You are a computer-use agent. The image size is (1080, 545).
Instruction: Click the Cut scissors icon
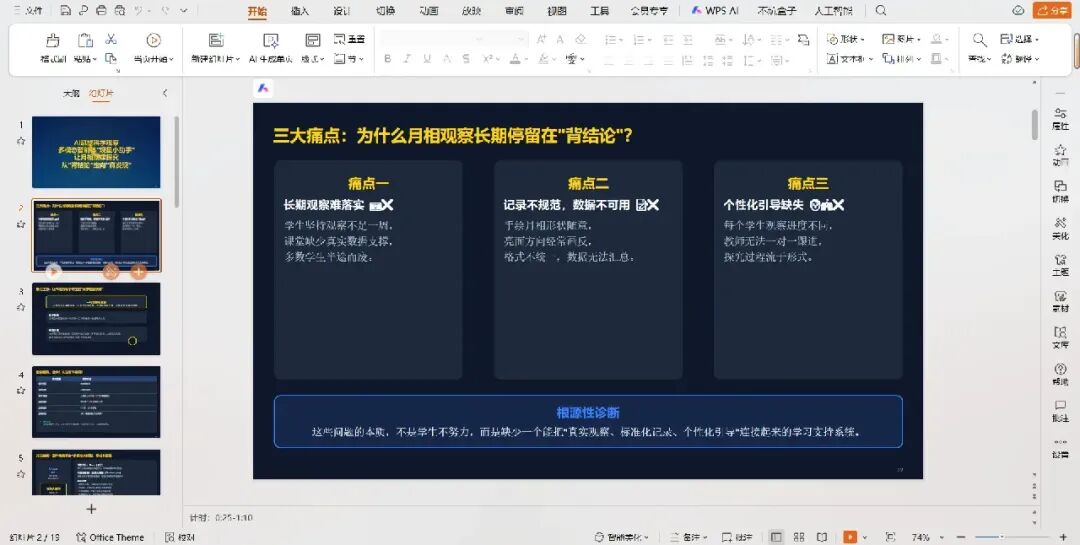point(111,39)
